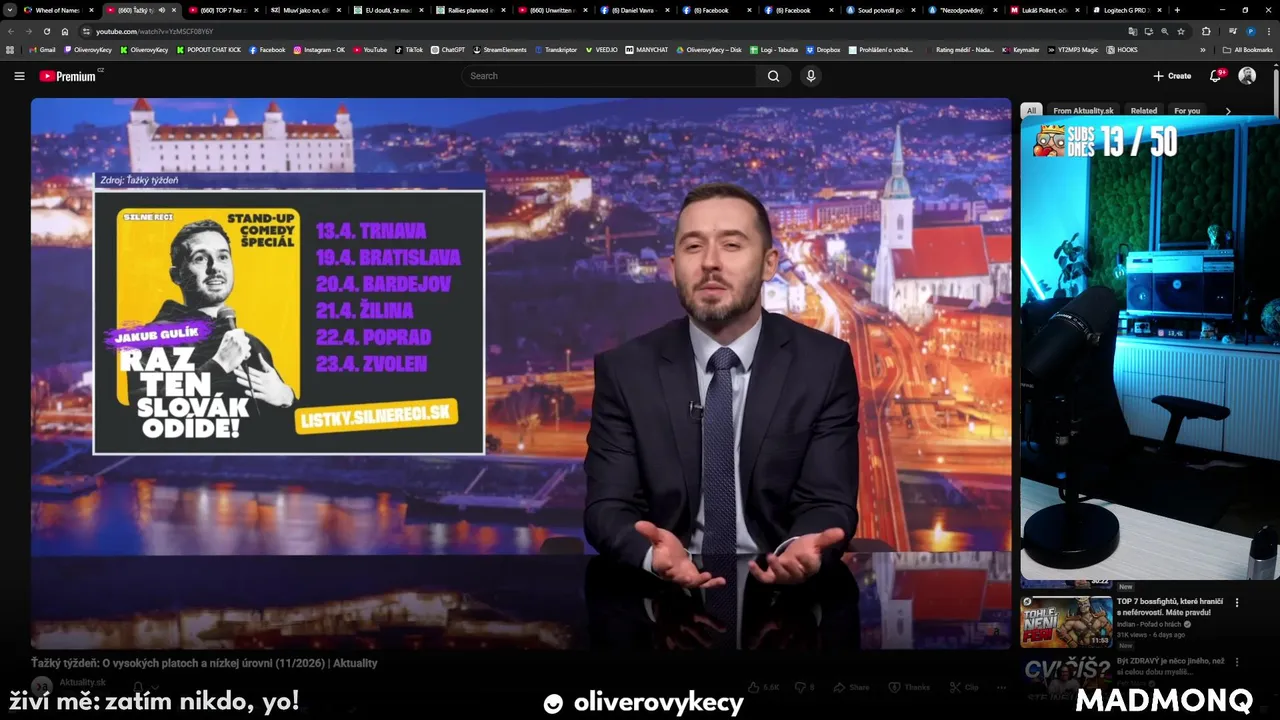Screen dimensions: 1280x720
Task: Select the All filter chip
Action: 1031,111
